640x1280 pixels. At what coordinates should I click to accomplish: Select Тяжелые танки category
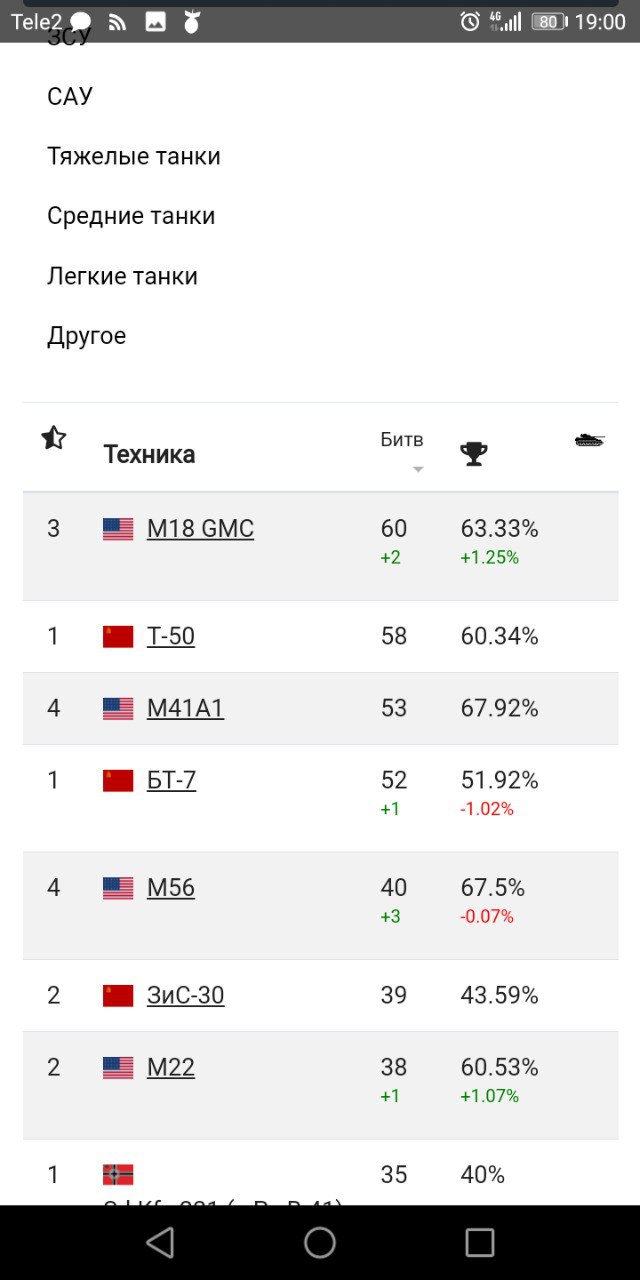click(x=134, y=157)
